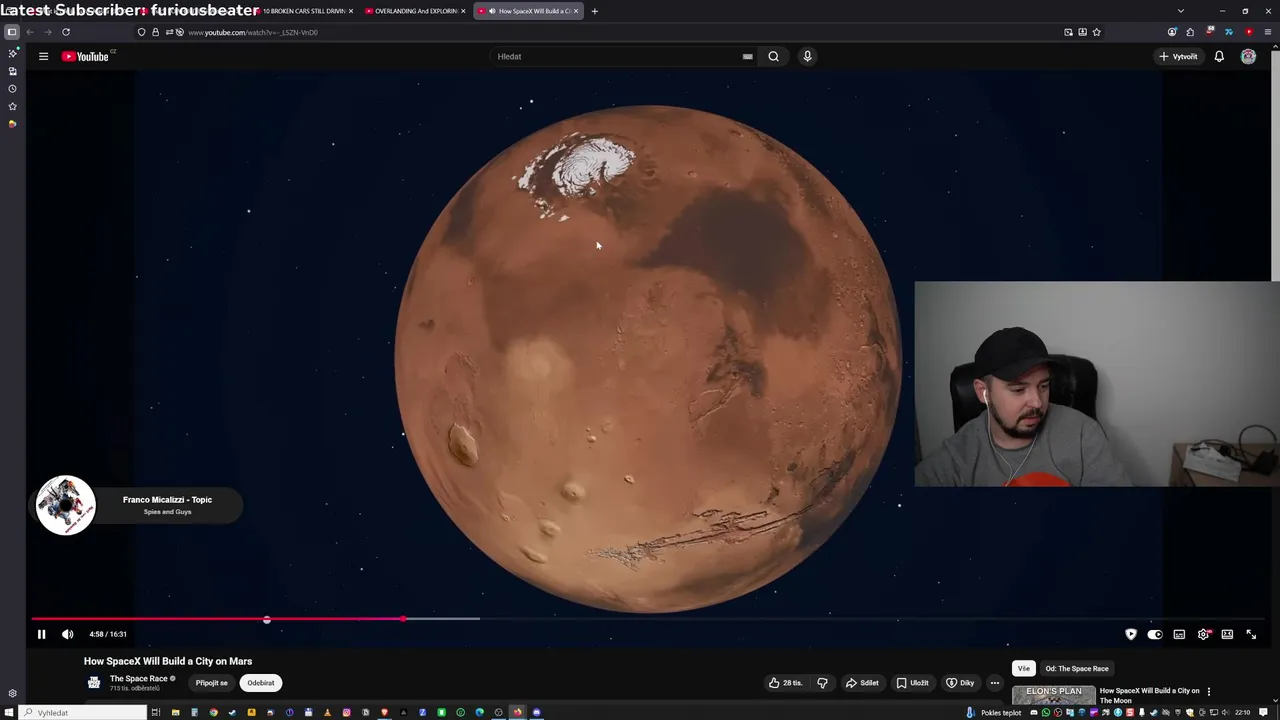Reload the page with the refresh icon

(66, 32)
